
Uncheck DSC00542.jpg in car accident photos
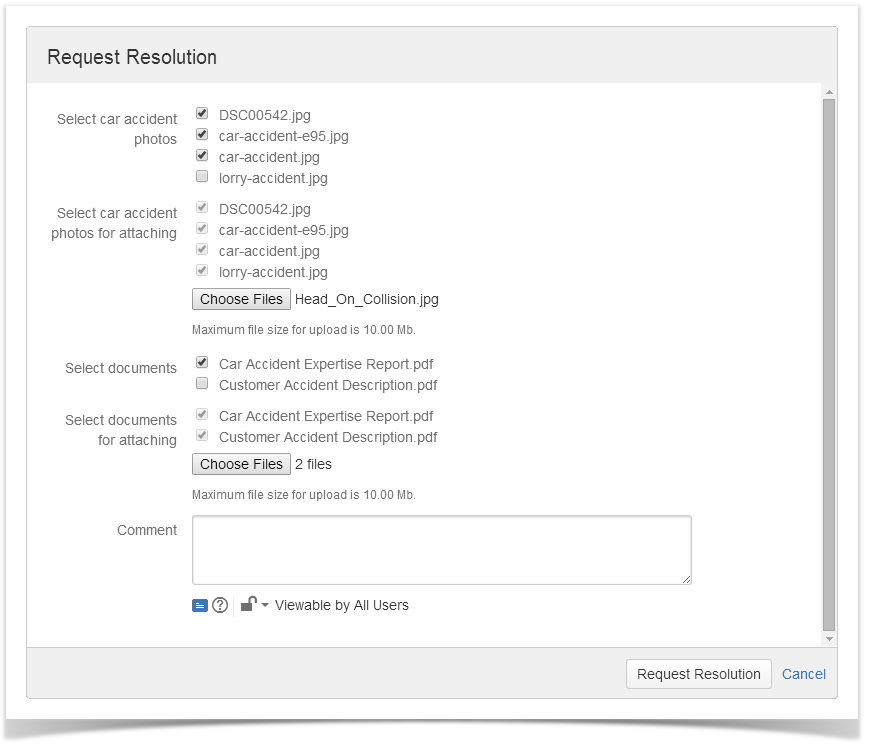202,113
